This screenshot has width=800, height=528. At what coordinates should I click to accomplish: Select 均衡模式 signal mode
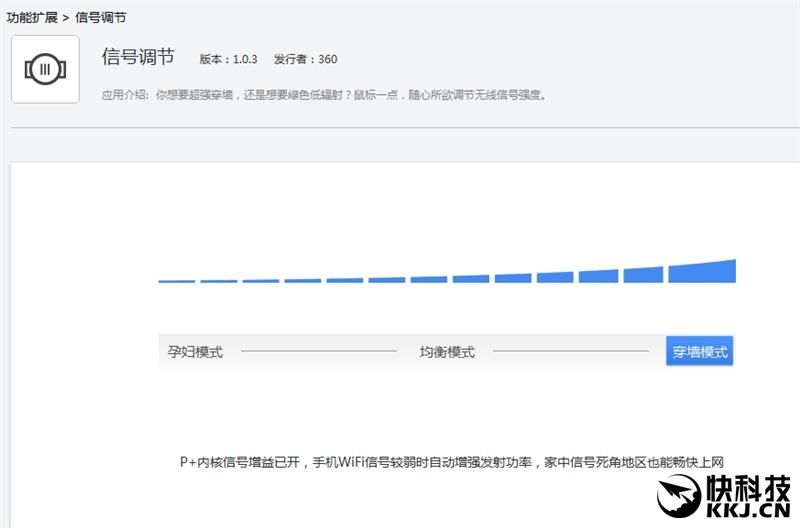click(447, 351)
